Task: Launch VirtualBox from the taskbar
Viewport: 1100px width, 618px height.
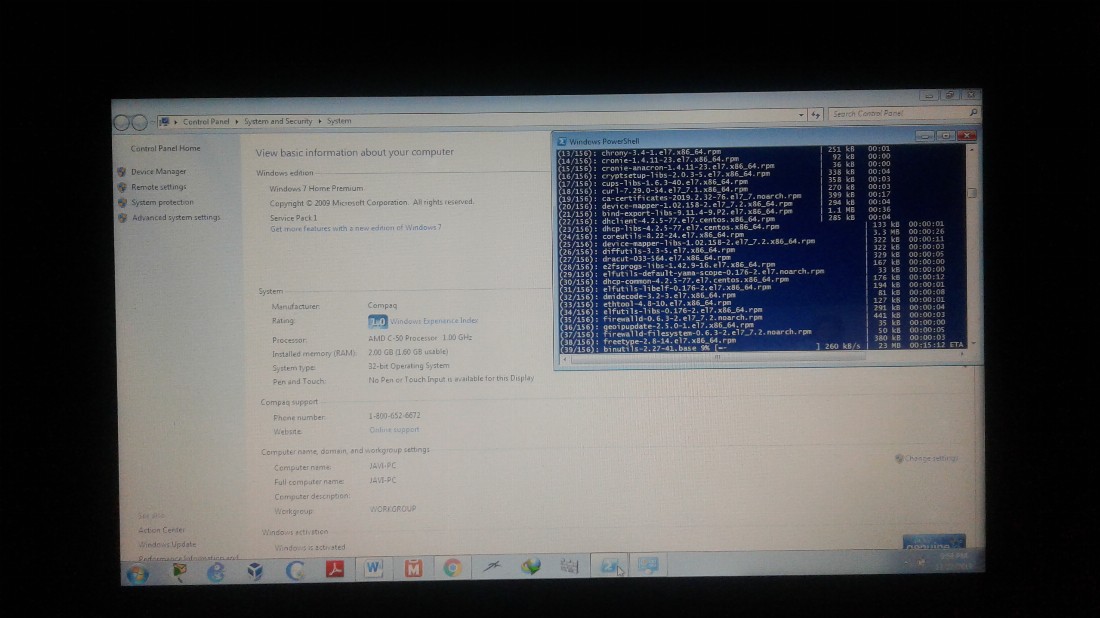Action: pos(255,571)
